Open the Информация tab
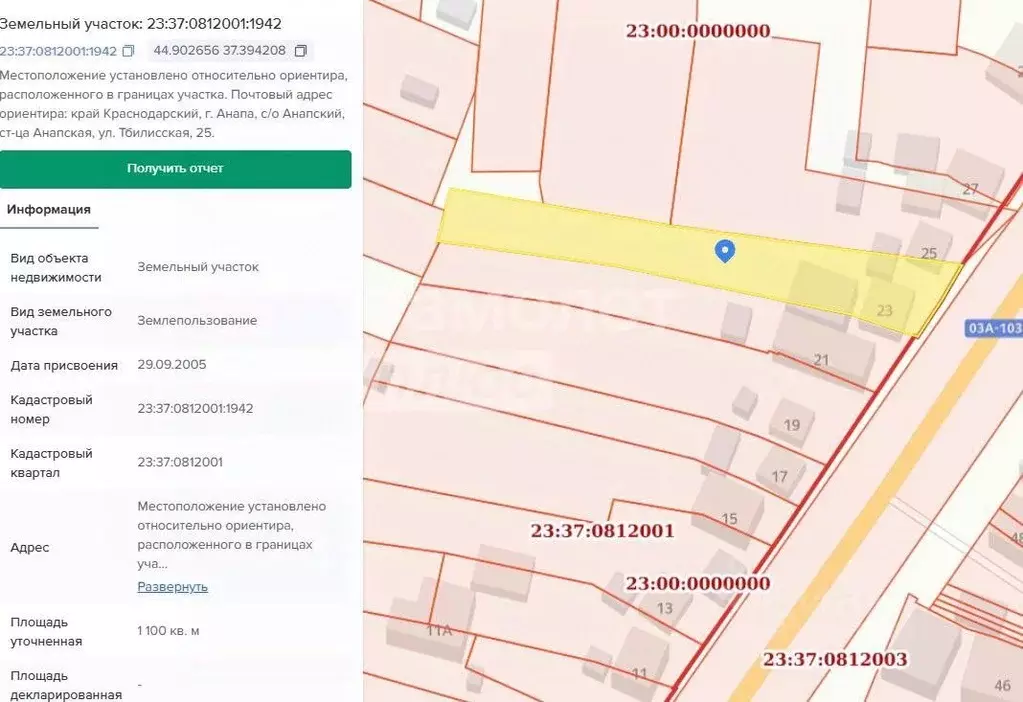This screenshot has height=702, width=1023. [x=51, y=210]
